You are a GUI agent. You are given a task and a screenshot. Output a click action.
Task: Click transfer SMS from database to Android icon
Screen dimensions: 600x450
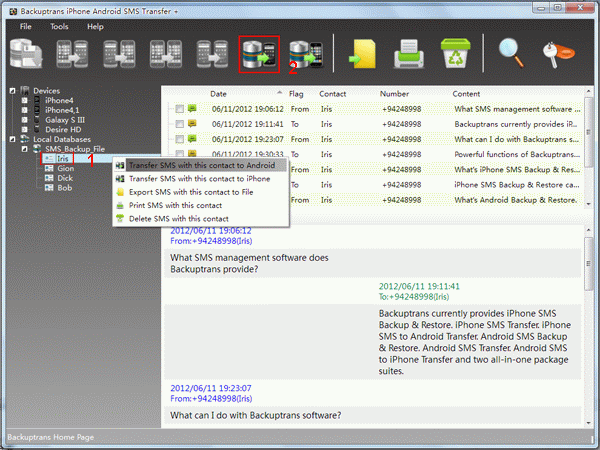[x=259, y=54]
